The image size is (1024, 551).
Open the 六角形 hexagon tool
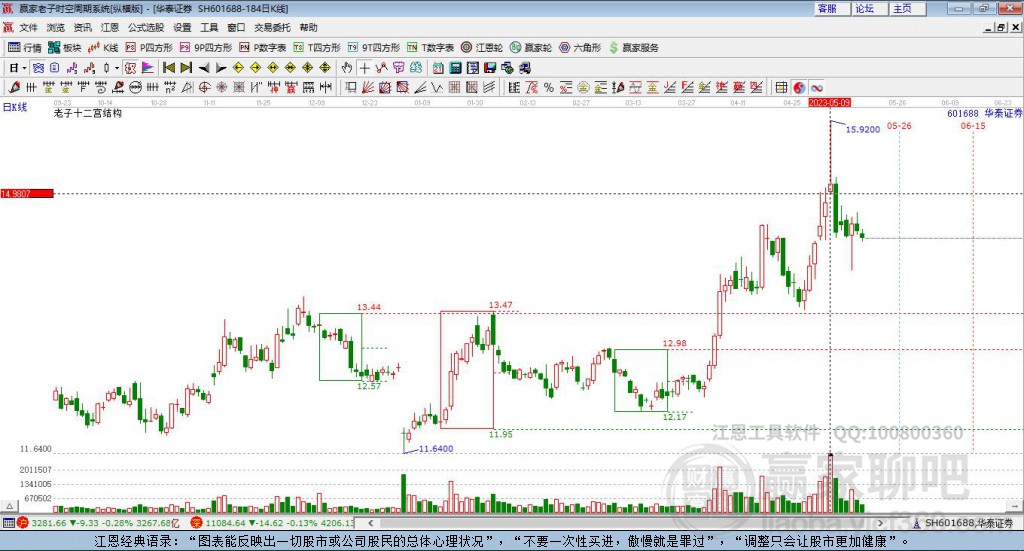[x=580, y=48]
